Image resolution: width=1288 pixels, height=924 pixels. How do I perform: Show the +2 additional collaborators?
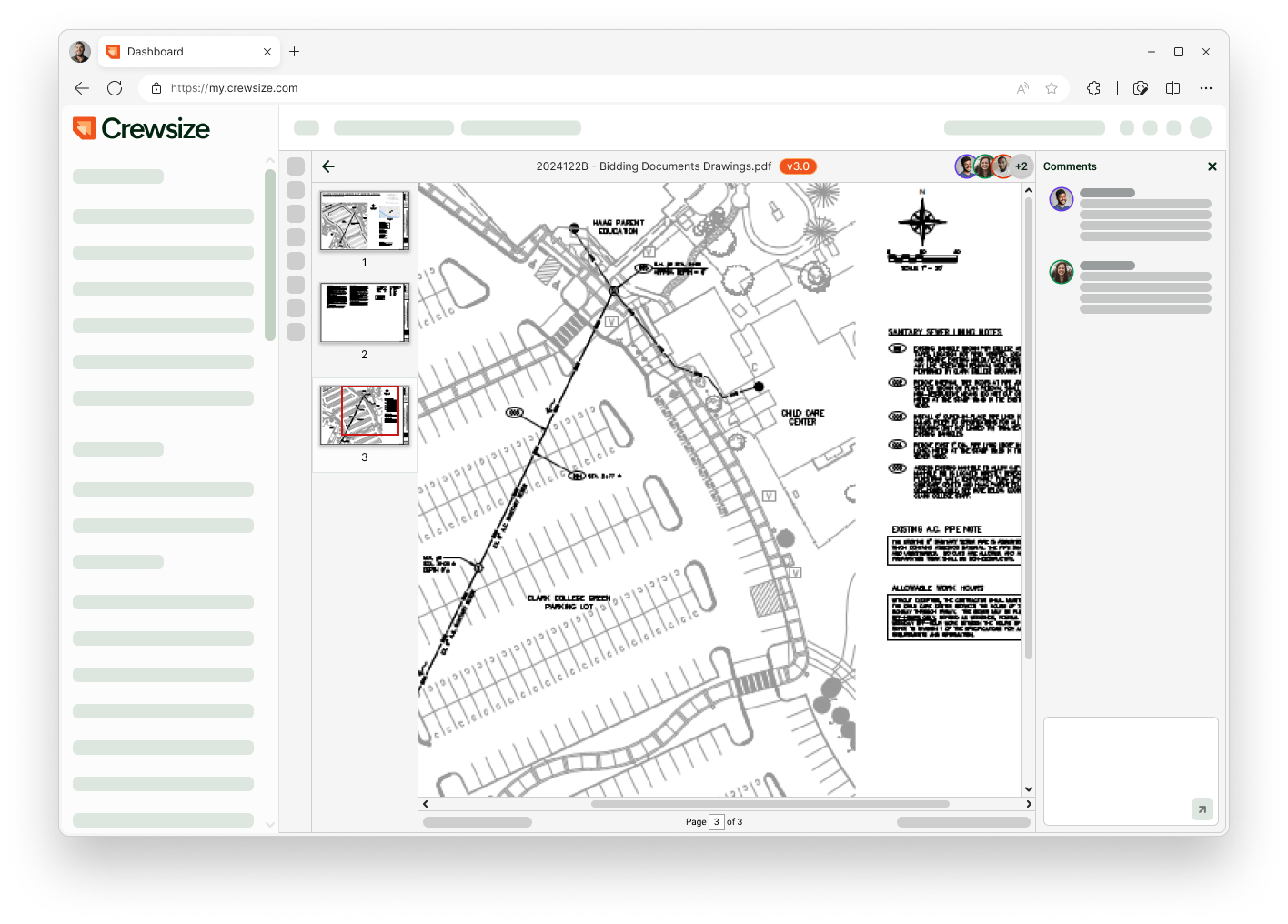(1021, 166)
